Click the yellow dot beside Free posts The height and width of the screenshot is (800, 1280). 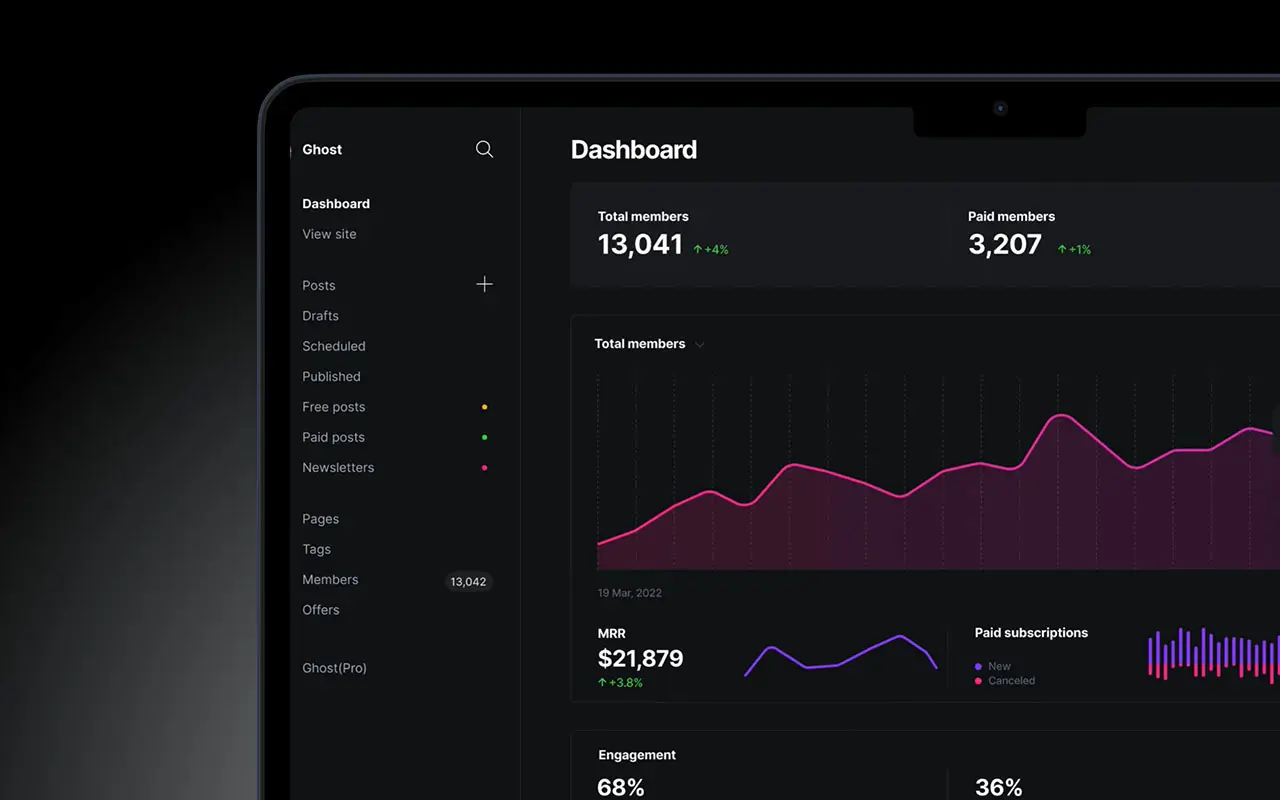[x=484, y=407]
